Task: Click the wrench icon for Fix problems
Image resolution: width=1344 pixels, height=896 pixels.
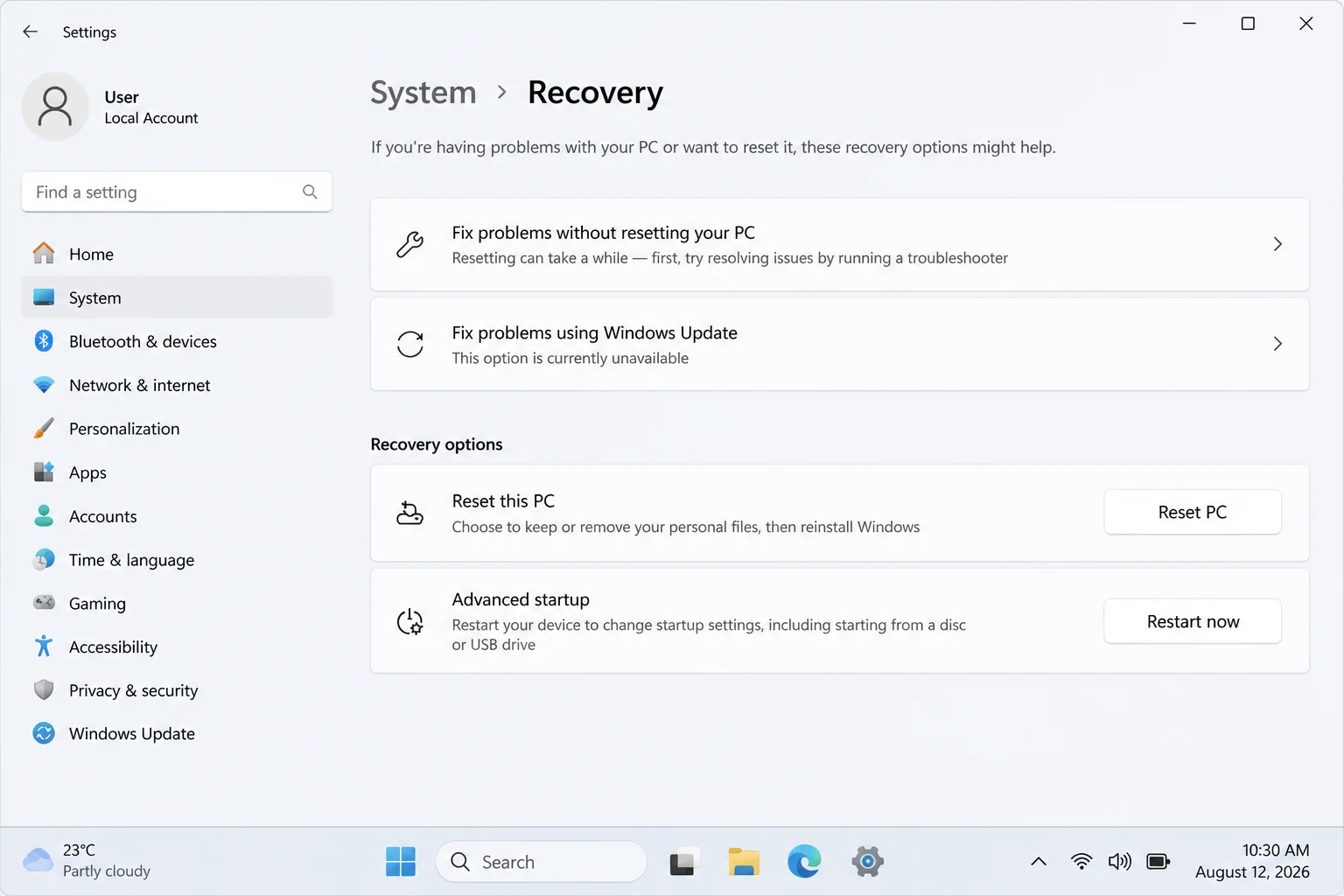Action: click(x=409, y=244)
